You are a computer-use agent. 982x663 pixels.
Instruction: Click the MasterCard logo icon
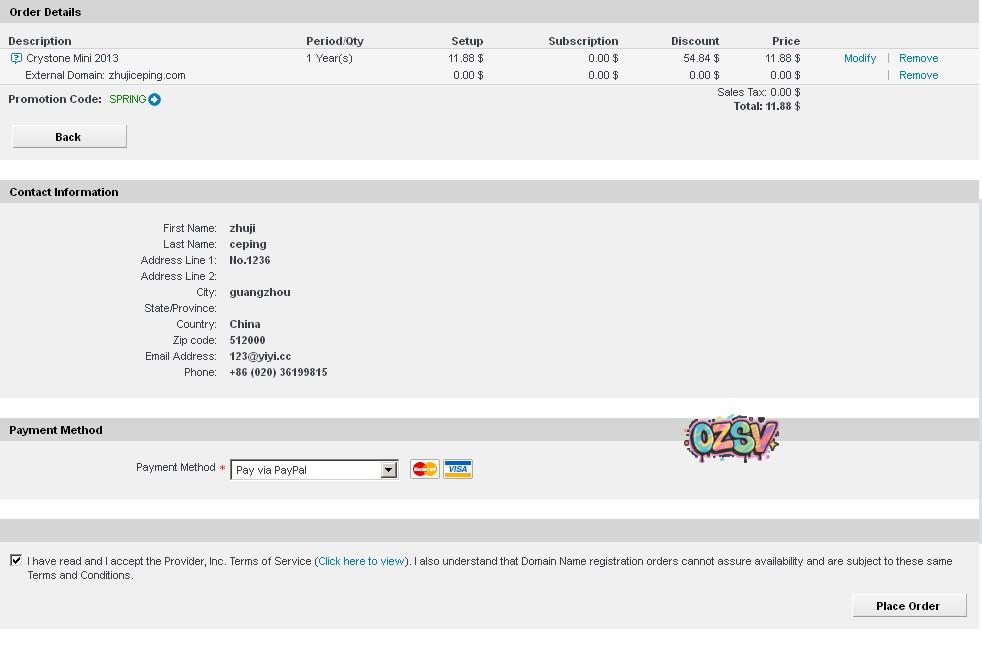[425, 469]
